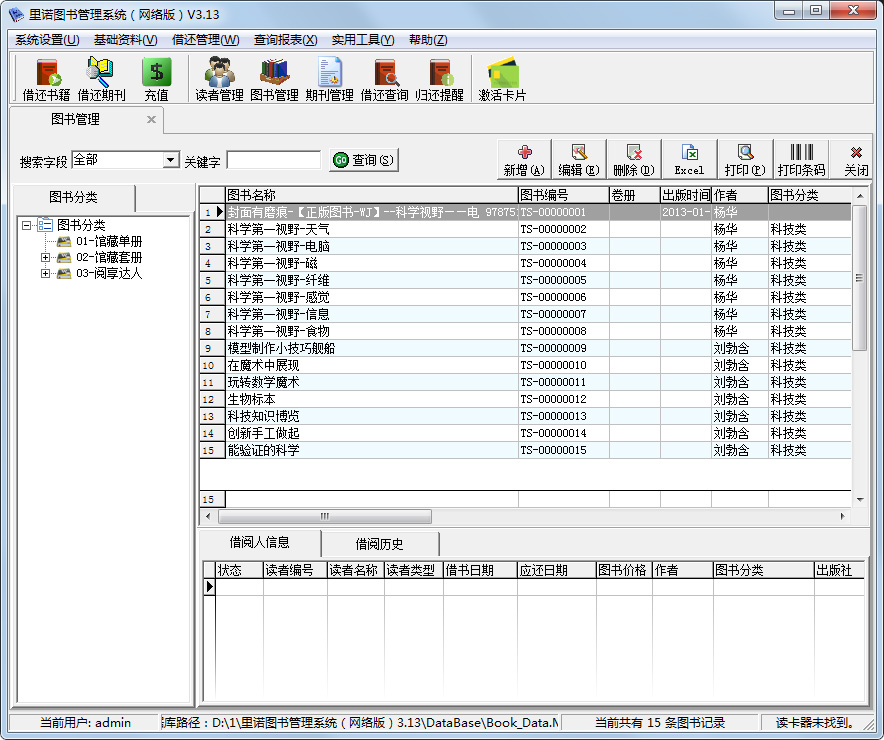The height and width of the screenshot is (740, 884).
Task: Open the 实用工具(Y) menu
Action: coord(363,40)
